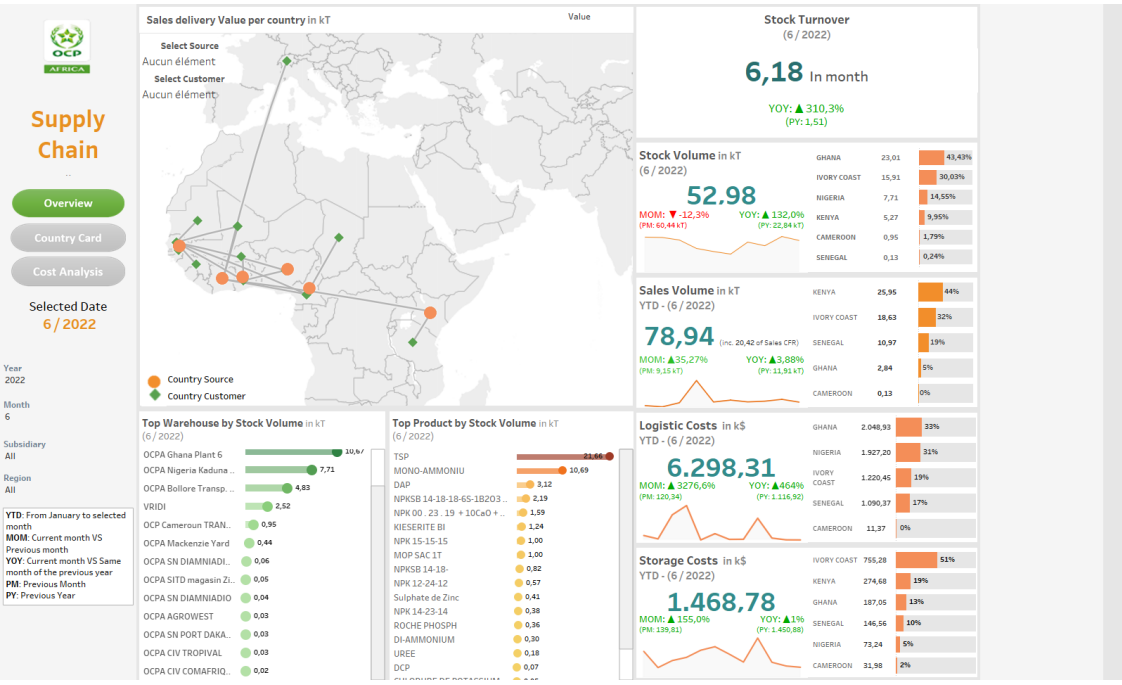Open the Region filter set to All
The width and height of the screenshot is (1122, 685).
pyautogui.click(x=10, y=490)
